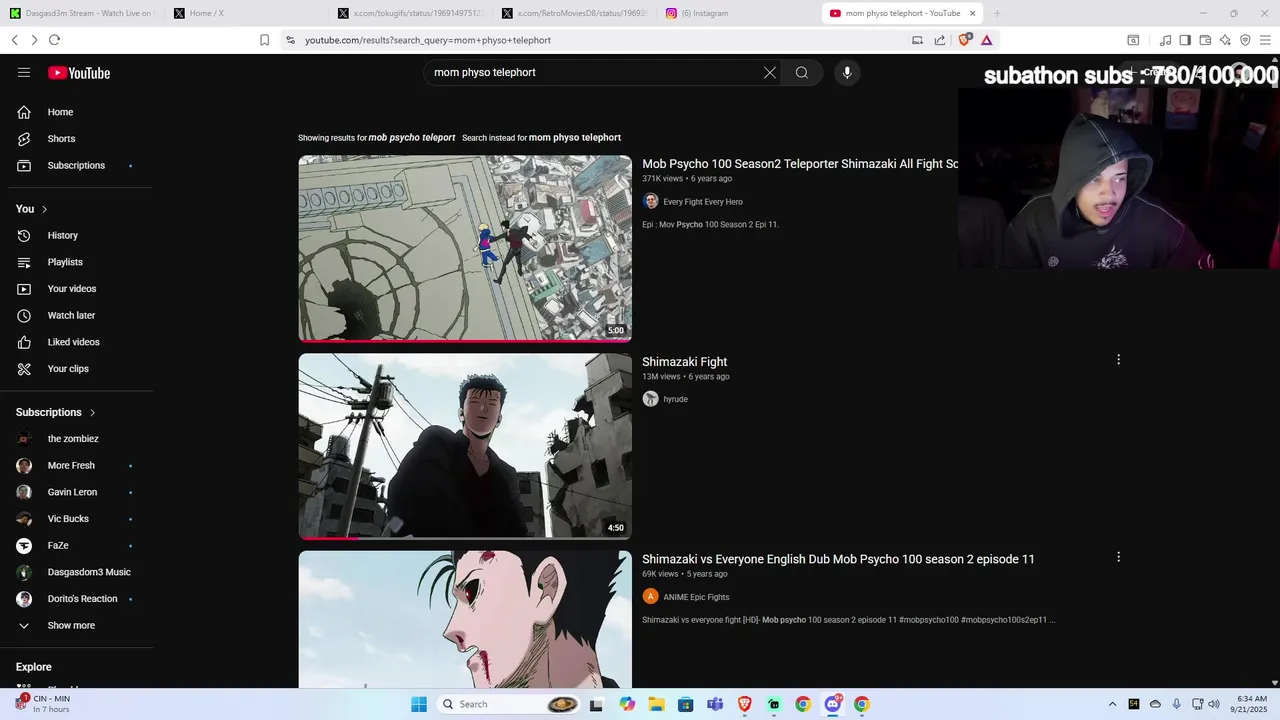Screen dimensions: 1280x720
Task: Open more options for Shimazaki vs Everyone video
Action: point(1118,557)
